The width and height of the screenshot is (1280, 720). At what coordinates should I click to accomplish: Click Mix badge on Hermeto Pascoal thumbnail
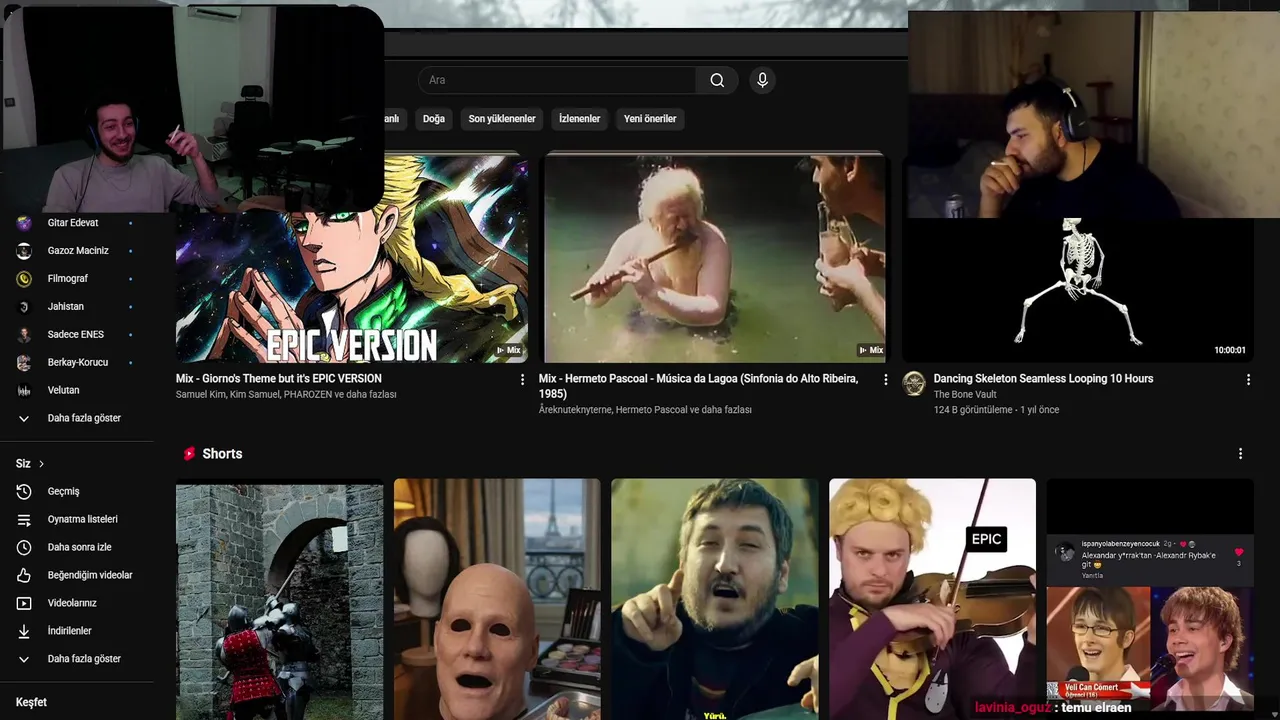point(871,350)
